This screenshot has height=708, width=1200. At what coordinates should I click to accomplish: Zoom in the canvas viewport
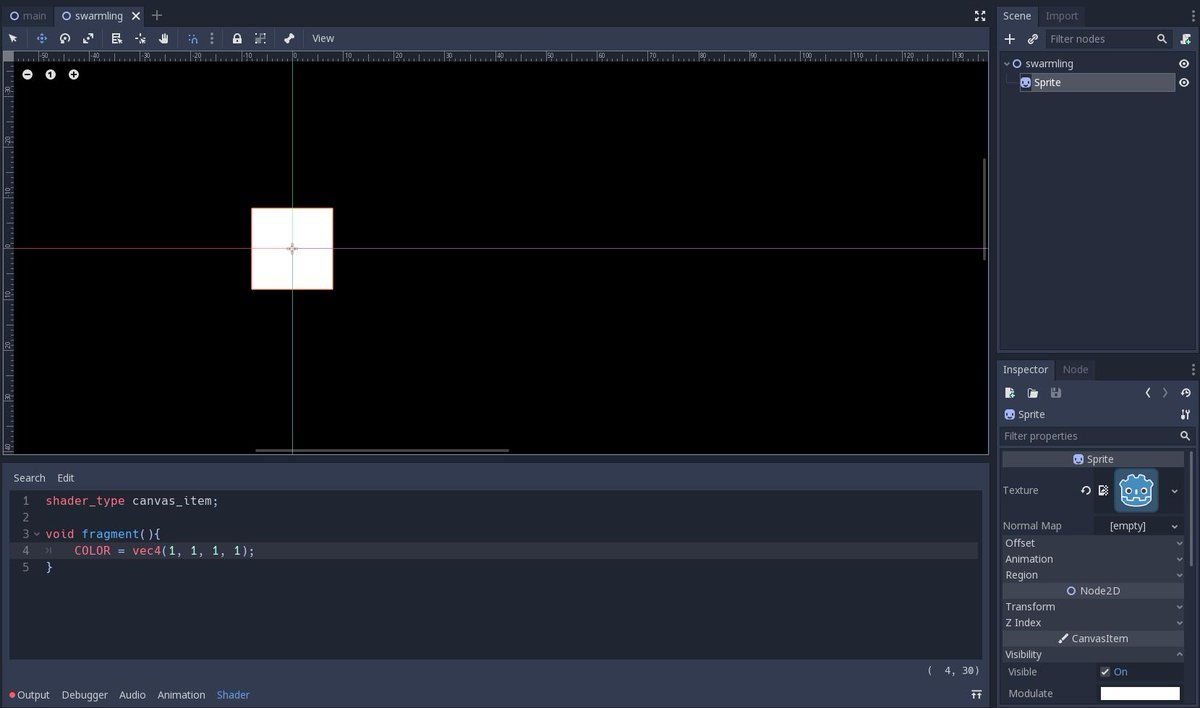click(x=74, y=74)
